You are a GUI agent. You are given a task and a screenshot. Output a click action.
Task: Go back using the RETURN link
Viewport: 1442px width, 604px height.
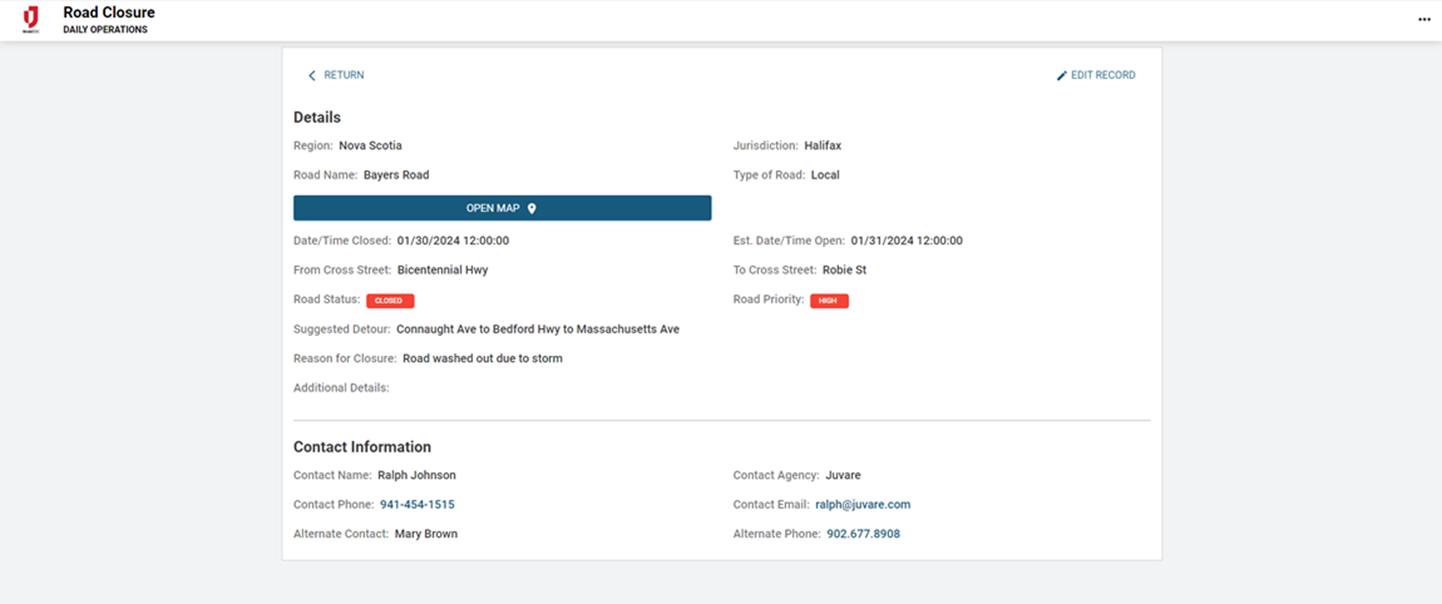click(343, 75)
